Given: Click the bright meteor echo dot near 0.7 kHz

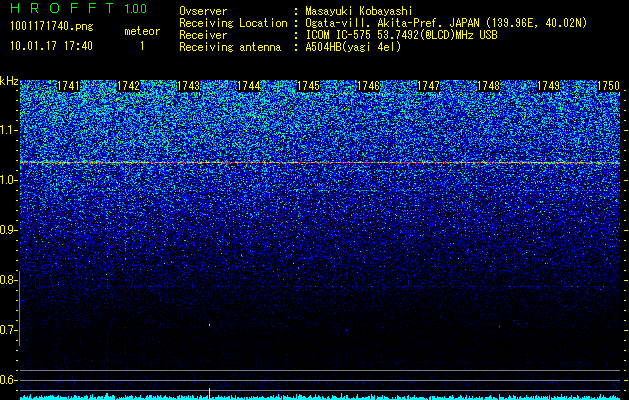Looking at the screenshot, I should point(209,325).
